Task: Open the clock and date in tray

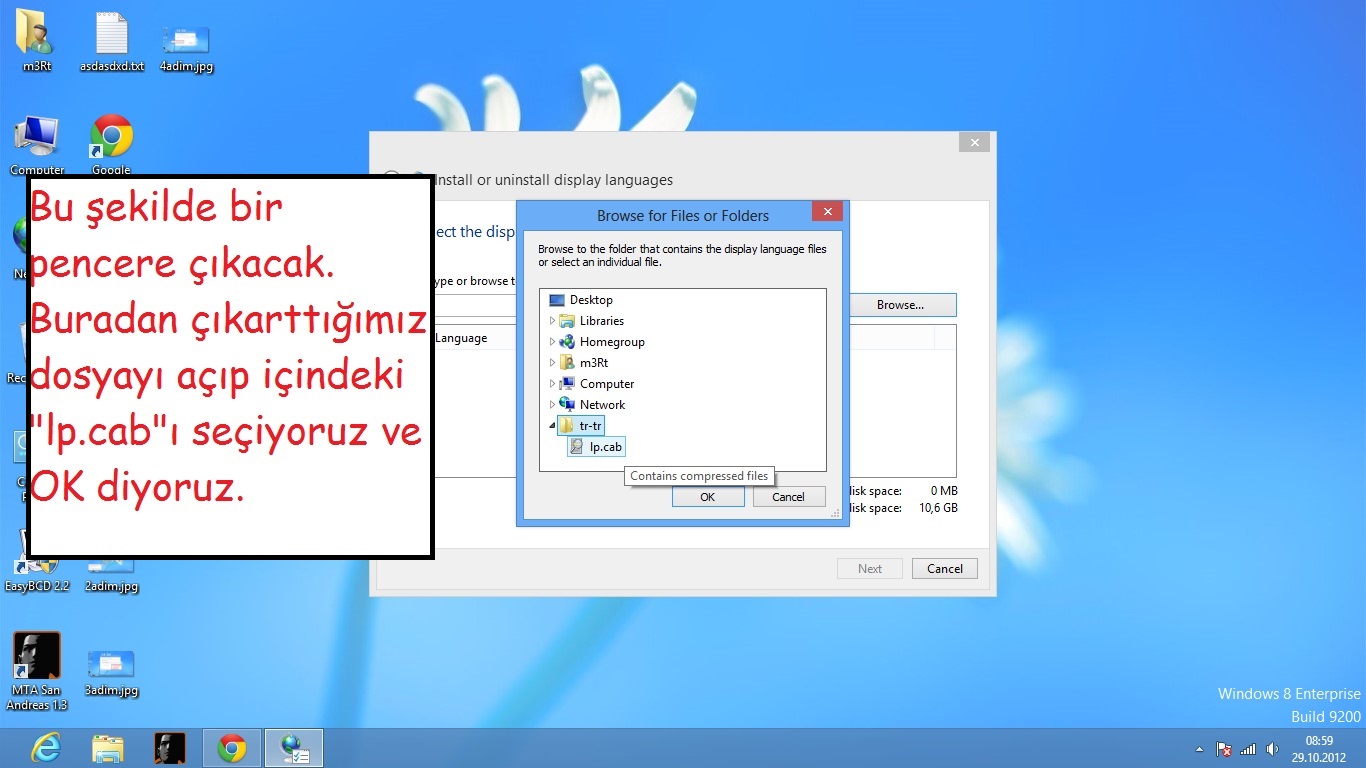Action: click(1319, 748)
